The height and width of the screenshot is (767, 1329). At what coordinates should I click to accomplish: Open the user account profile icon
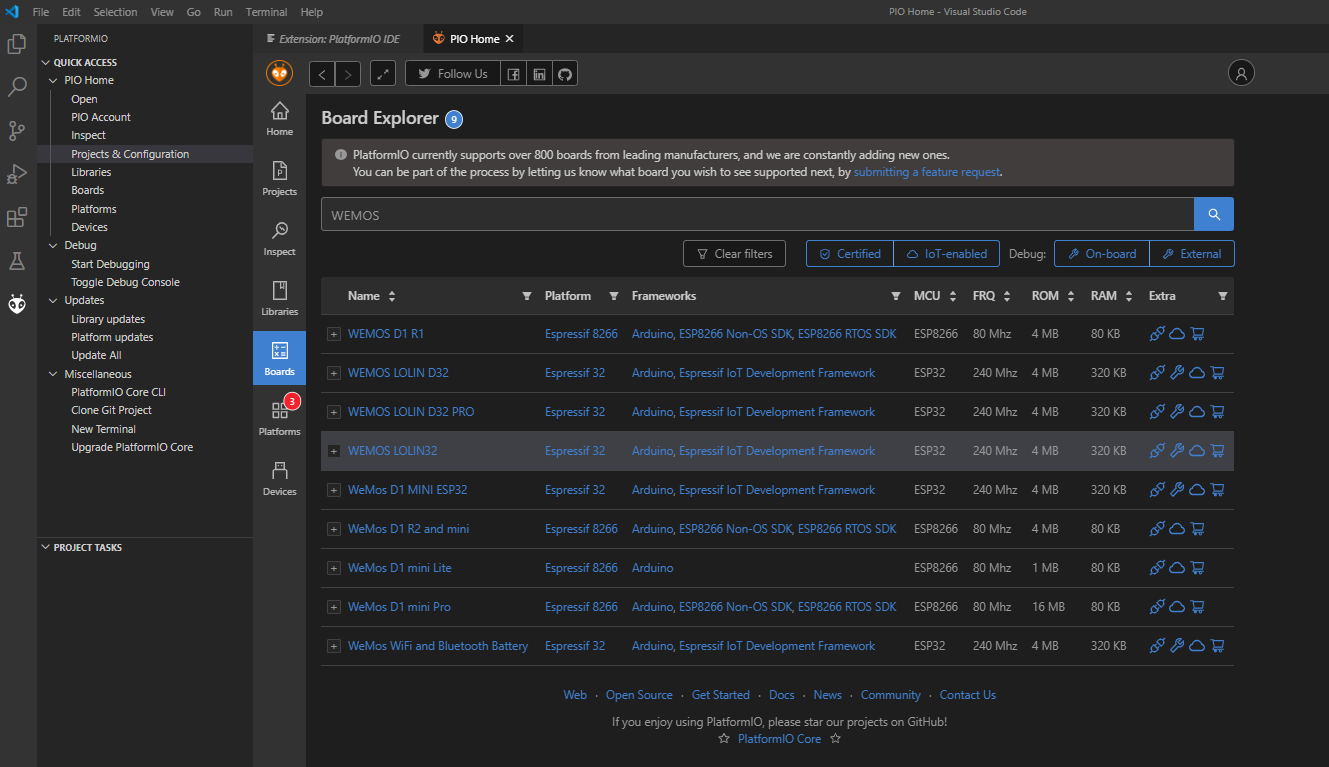click(x=1241, y=73)
